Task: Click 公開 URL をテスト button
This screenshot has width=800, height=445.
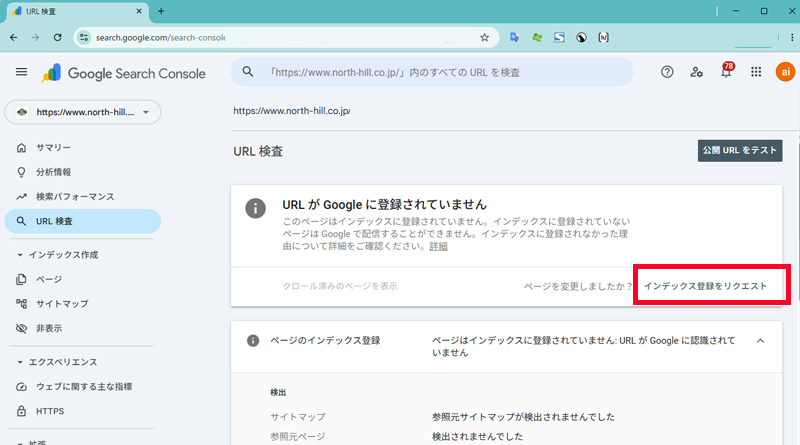Action: (740, 151)
